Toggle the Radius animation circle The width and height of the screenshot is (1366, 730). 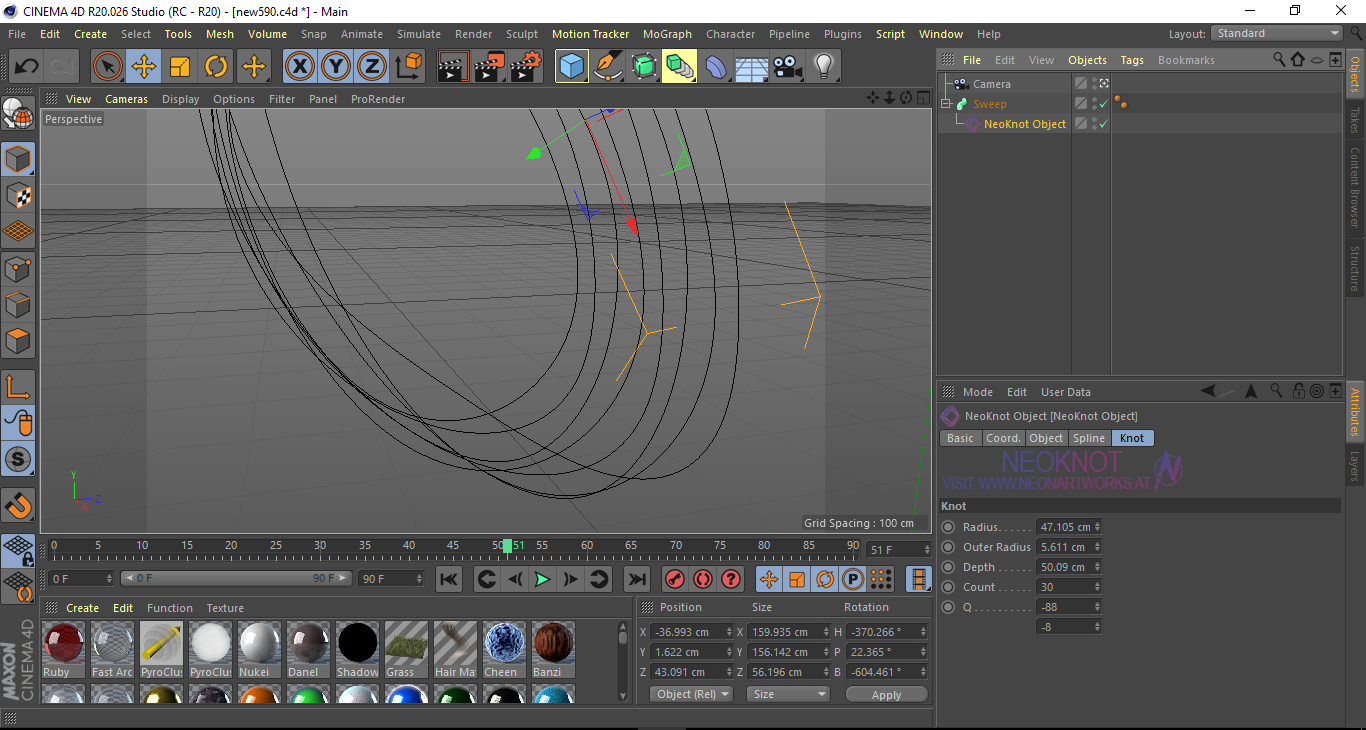[x=948, y=527]
